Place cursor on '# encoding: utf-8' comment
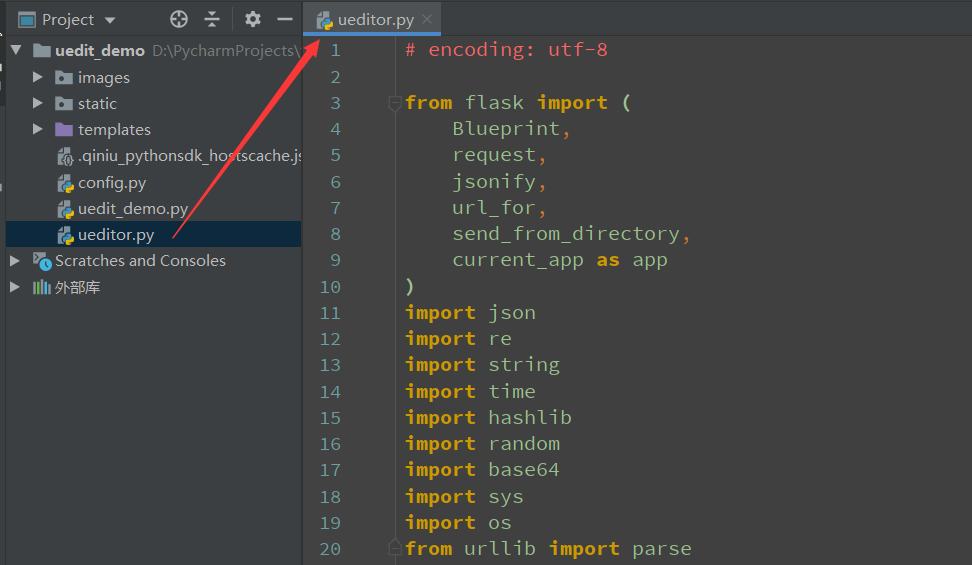972x565 pixels. [x=506, y=50]
